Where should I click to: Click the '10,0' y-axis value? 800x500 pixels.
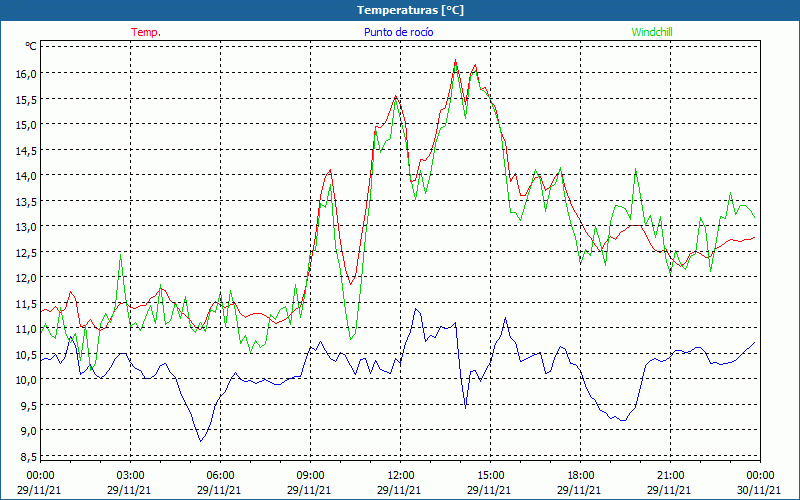click(27, 380)
